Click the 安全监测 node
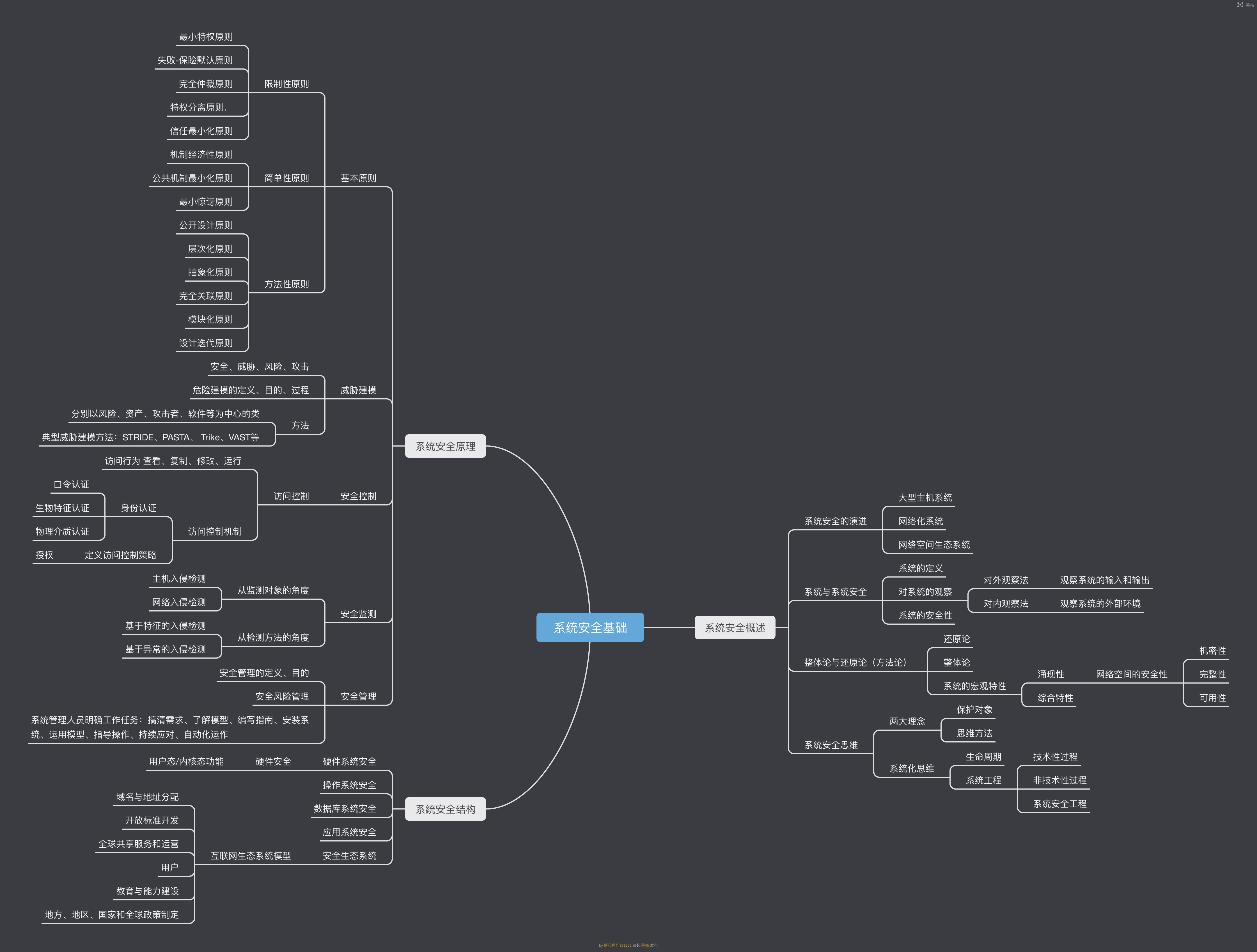The height and width of the screenshot is (952, 1257). click(358, 613)
